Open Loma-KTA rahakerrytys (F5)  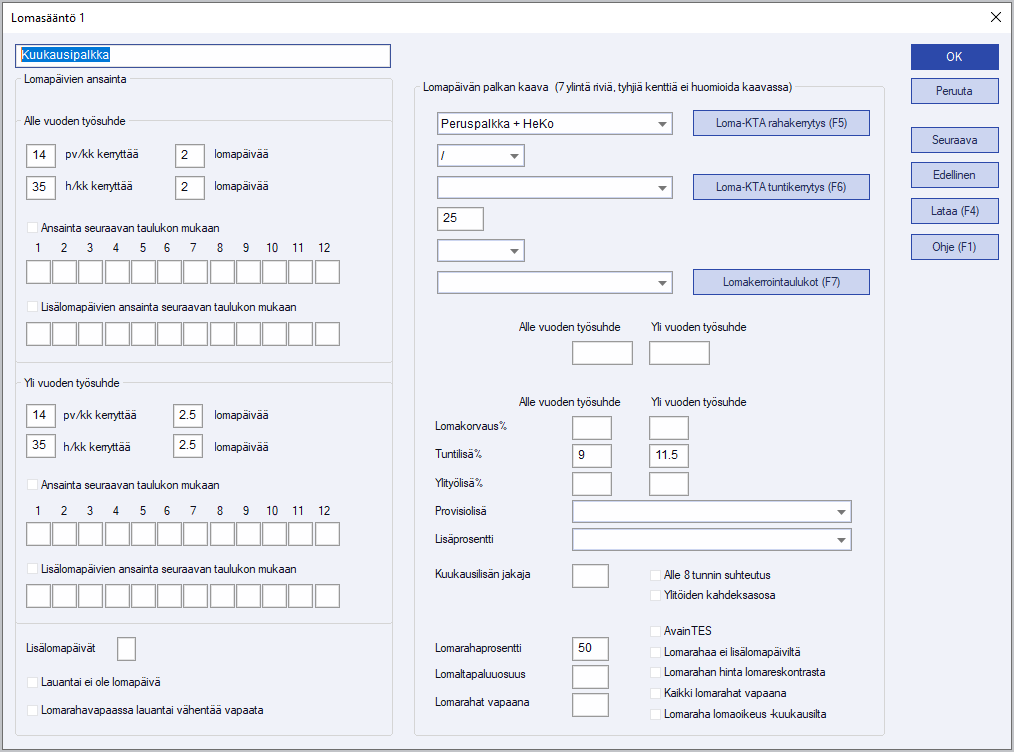point(781,123)
